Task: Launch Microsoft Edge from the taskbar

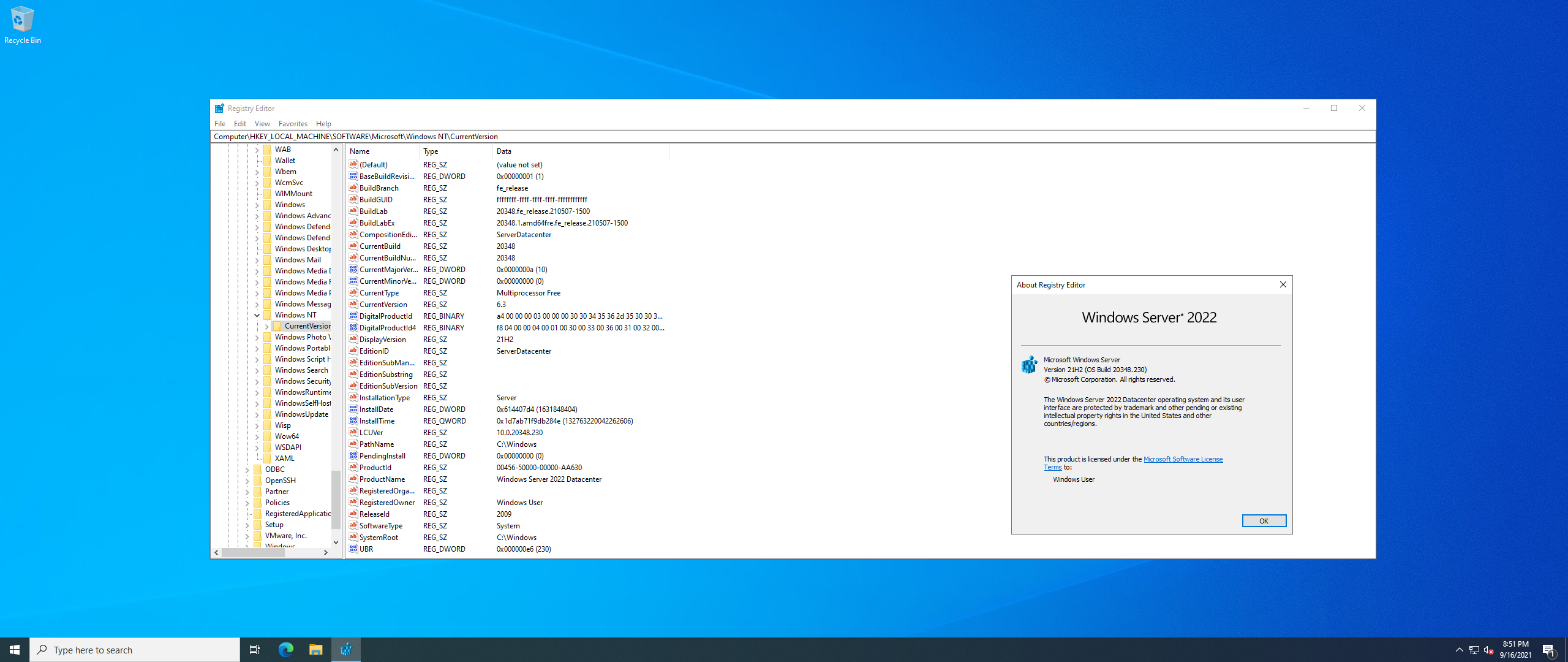Action: pos(286,650)
